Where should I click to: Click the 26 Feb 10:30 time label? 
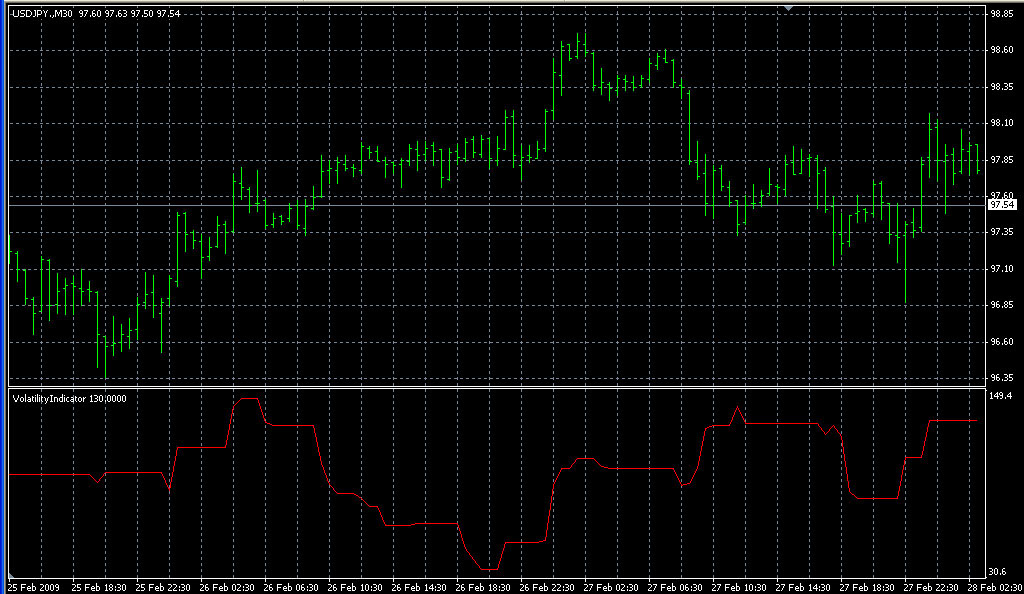coord(355,587)
